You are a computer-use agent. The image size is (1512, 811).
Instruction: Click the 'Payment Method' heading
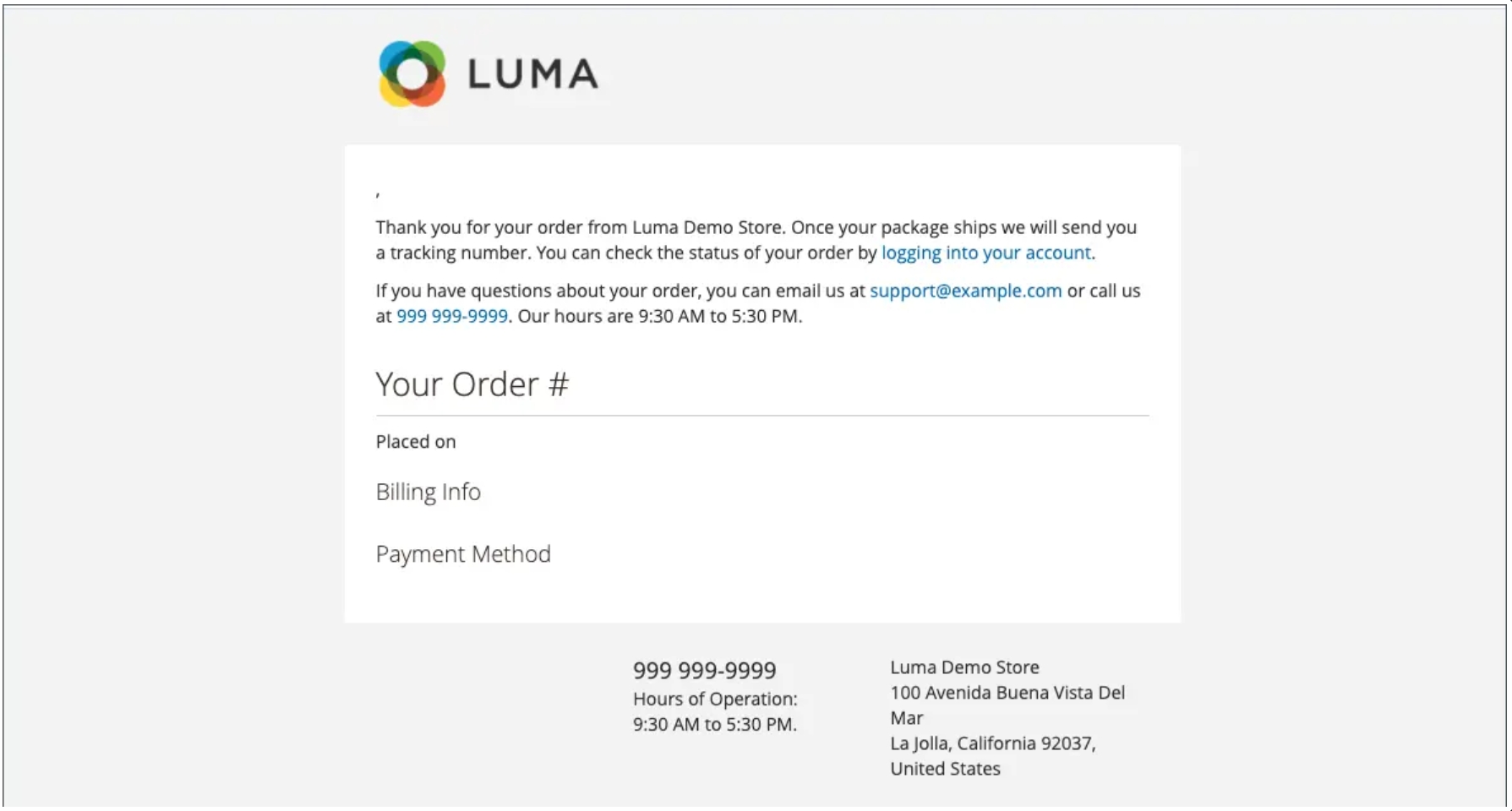(x=463, y=554)
